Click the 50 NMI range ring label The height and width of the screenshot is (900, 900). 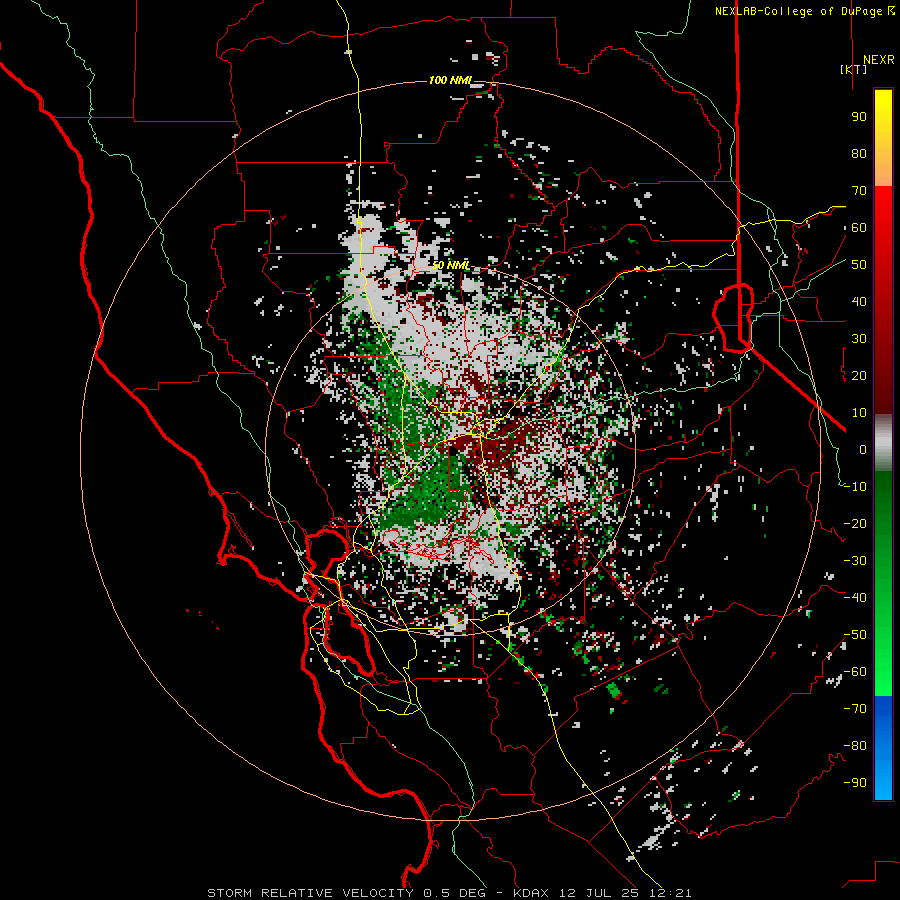pyautogui.click(x=451, y=265)
